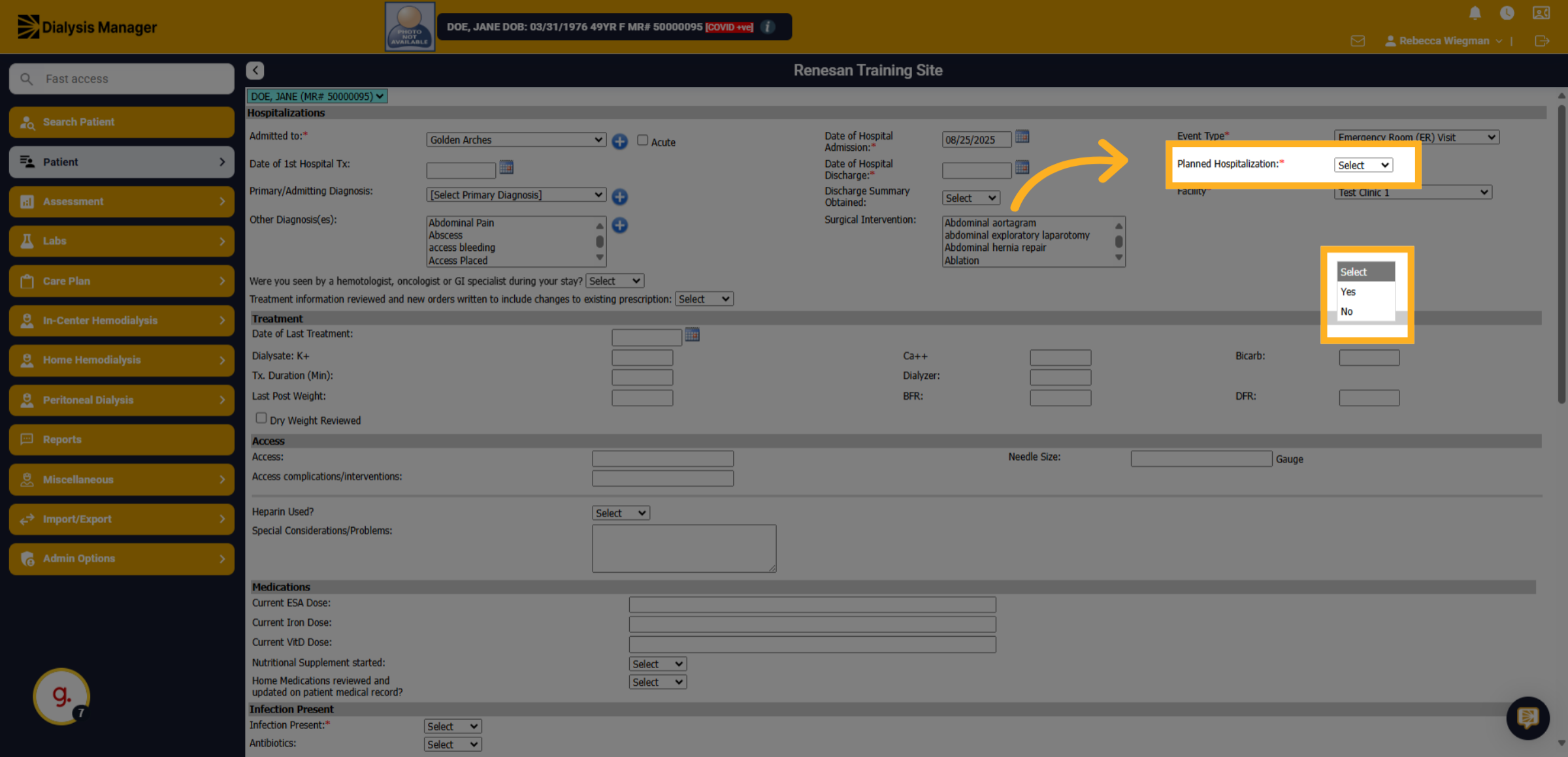Open Rebecca Wiegman user menu
This screenshot has width=1568, height=757.
[1443, 41]
